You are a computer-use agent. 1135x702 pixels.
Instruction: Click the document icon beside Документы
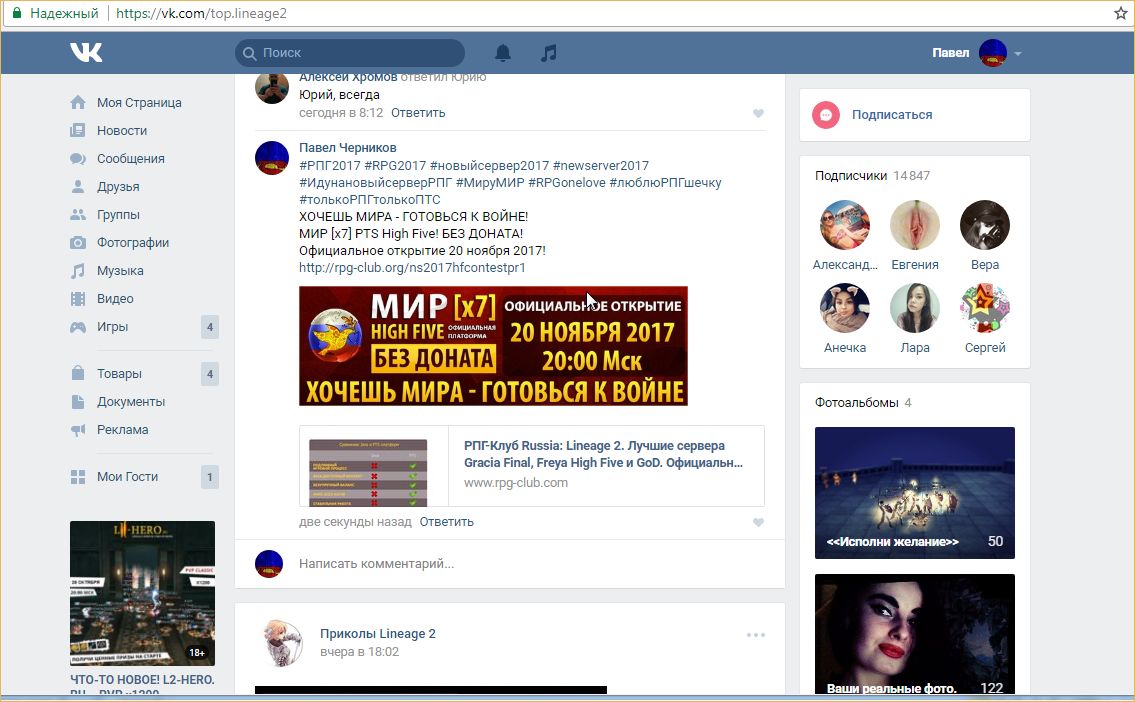point(77,402)
